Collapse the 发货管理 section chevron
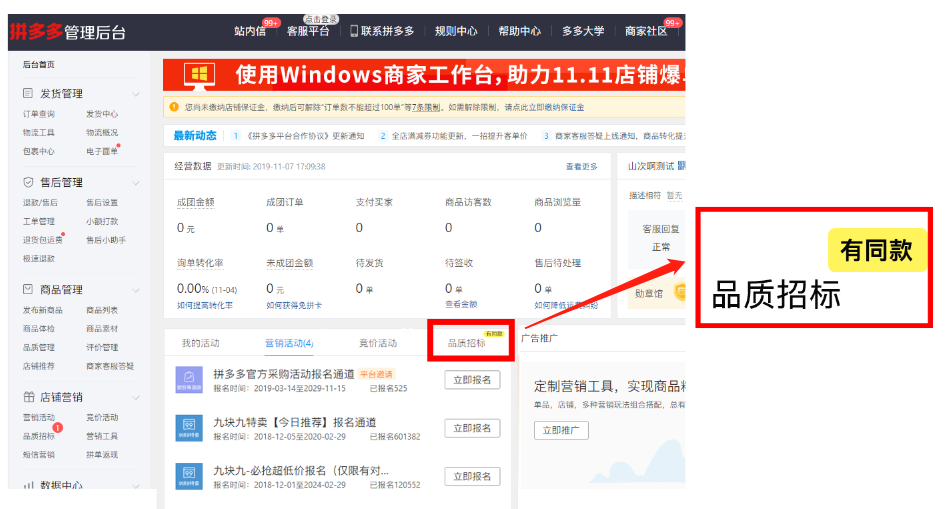950x509 pixels. (x=136, y=94)
